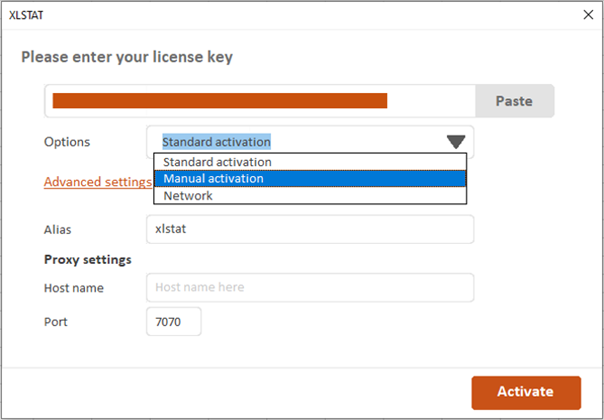Focus the Alias text field
This screenshot has width=604, height=420.
click(310, 229)
